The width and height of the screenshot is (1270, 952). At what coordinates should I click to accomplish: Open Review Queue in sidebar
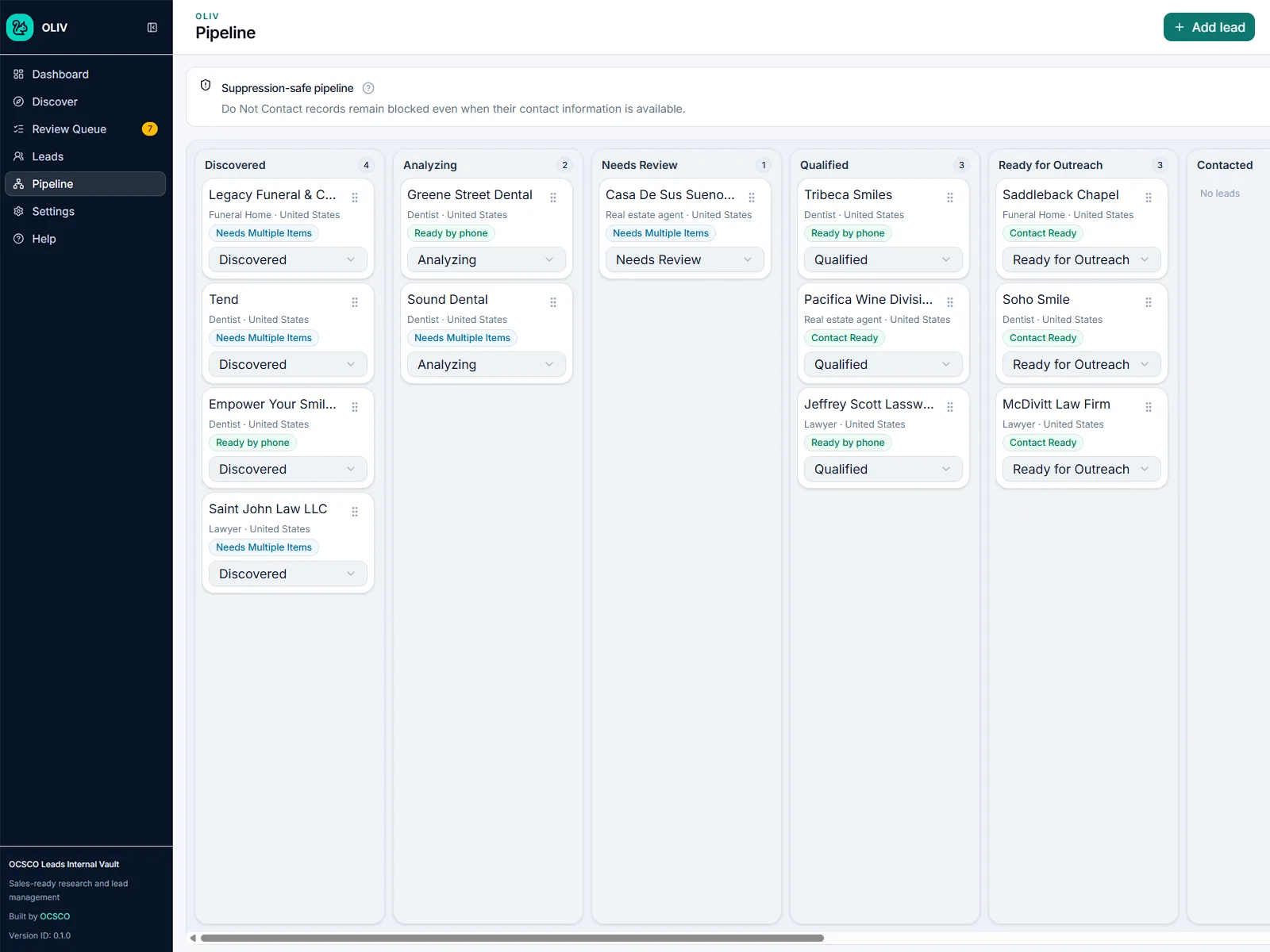(86, 129)
